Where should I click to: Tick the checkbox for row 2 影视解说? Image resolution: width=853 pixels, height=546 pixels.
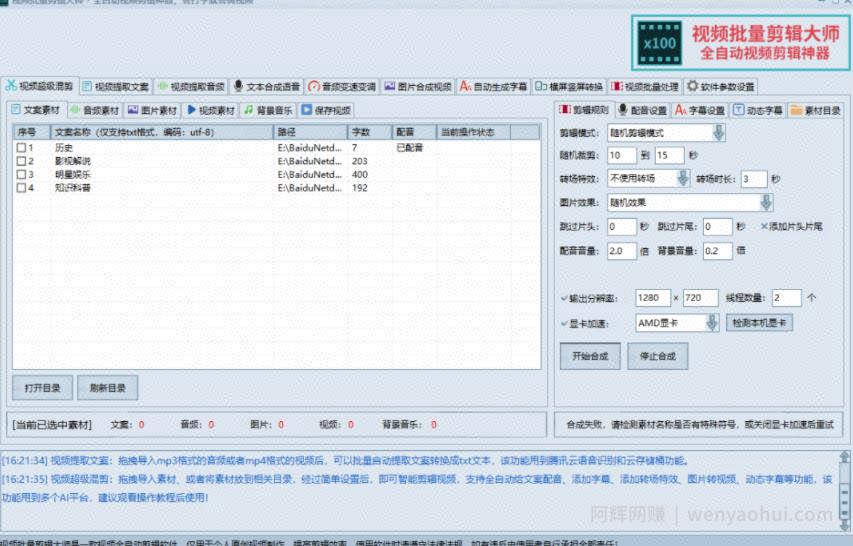21,161
